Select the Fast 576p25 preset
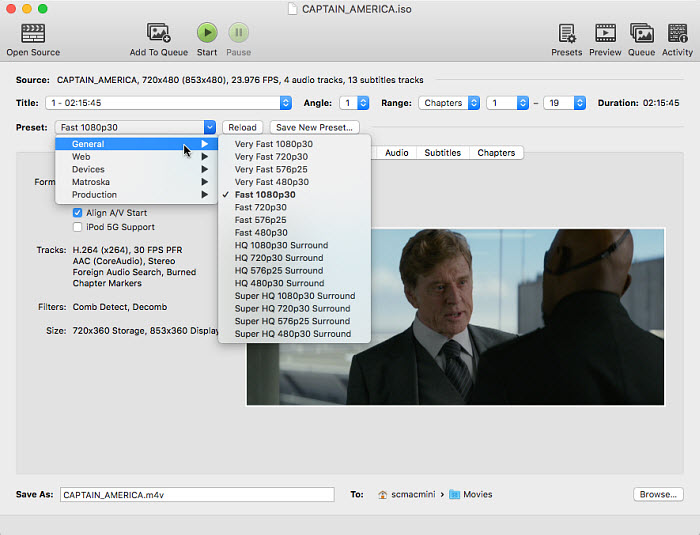The height and width of the screenshot is (535, 700). [295, 220]
